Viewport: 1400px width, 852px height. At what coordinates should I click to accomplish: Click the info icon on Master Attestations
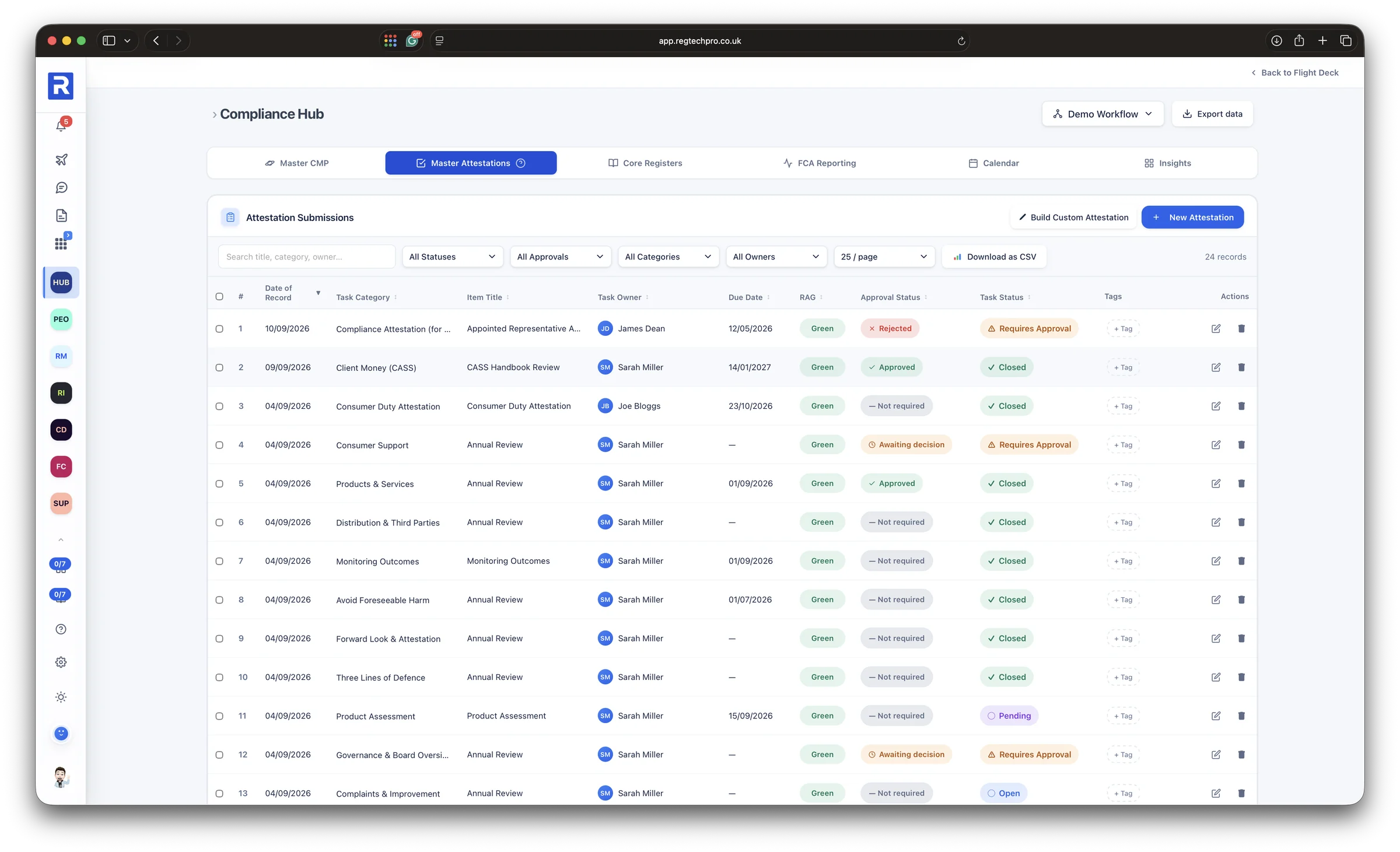tap(520, 163)
